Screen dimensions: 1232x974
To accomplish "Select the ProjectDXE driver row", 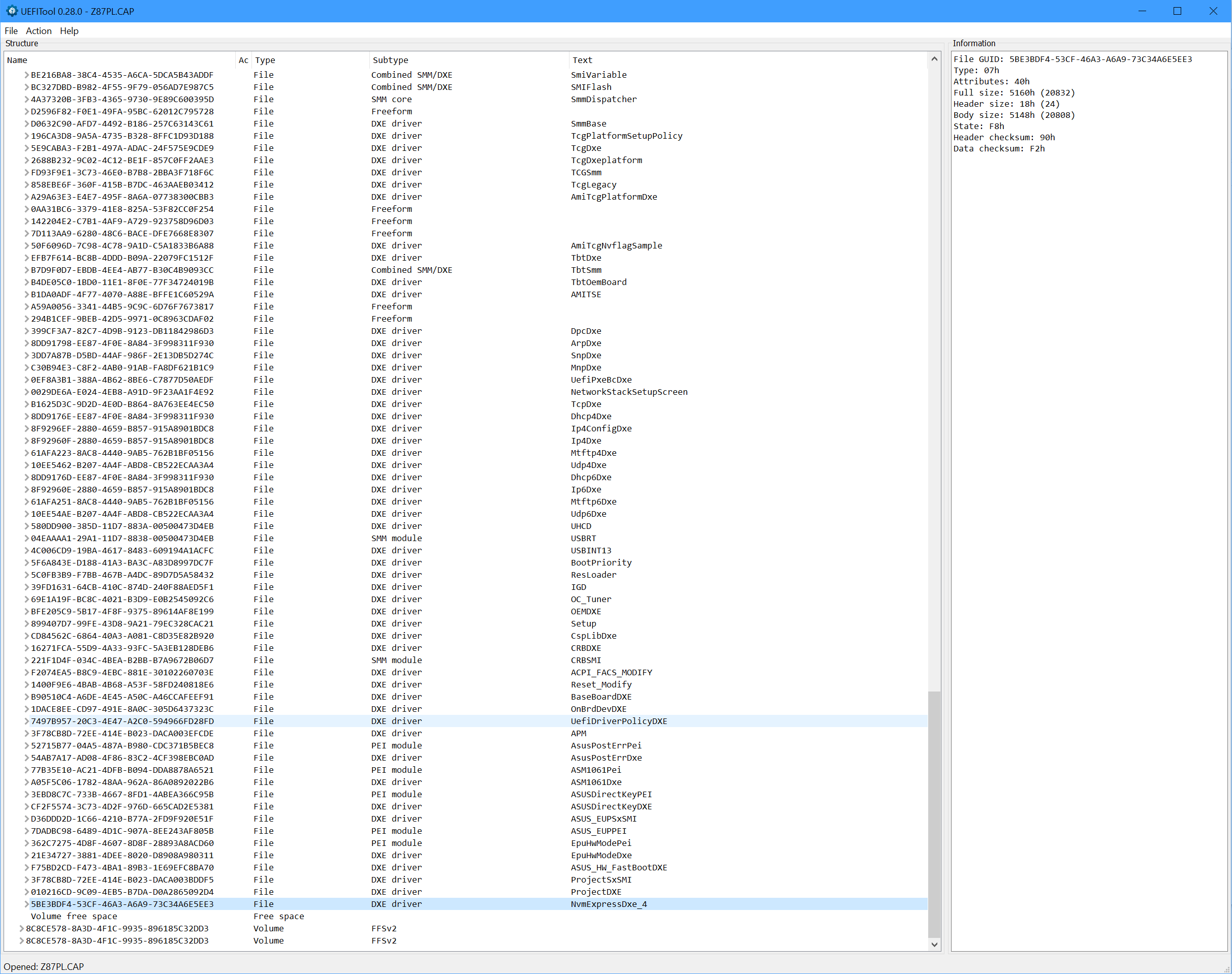I will coord(466,892).
